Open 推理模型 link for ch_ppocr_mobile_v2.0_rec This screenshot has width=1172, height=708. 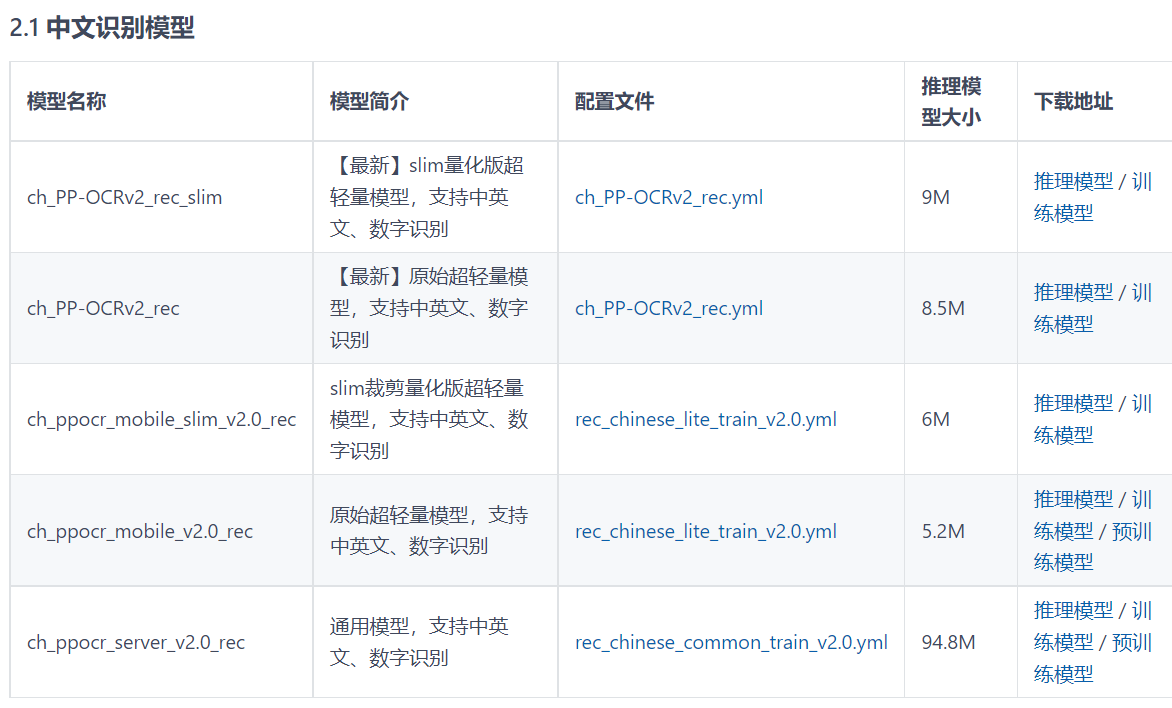tap(1073, 499)
